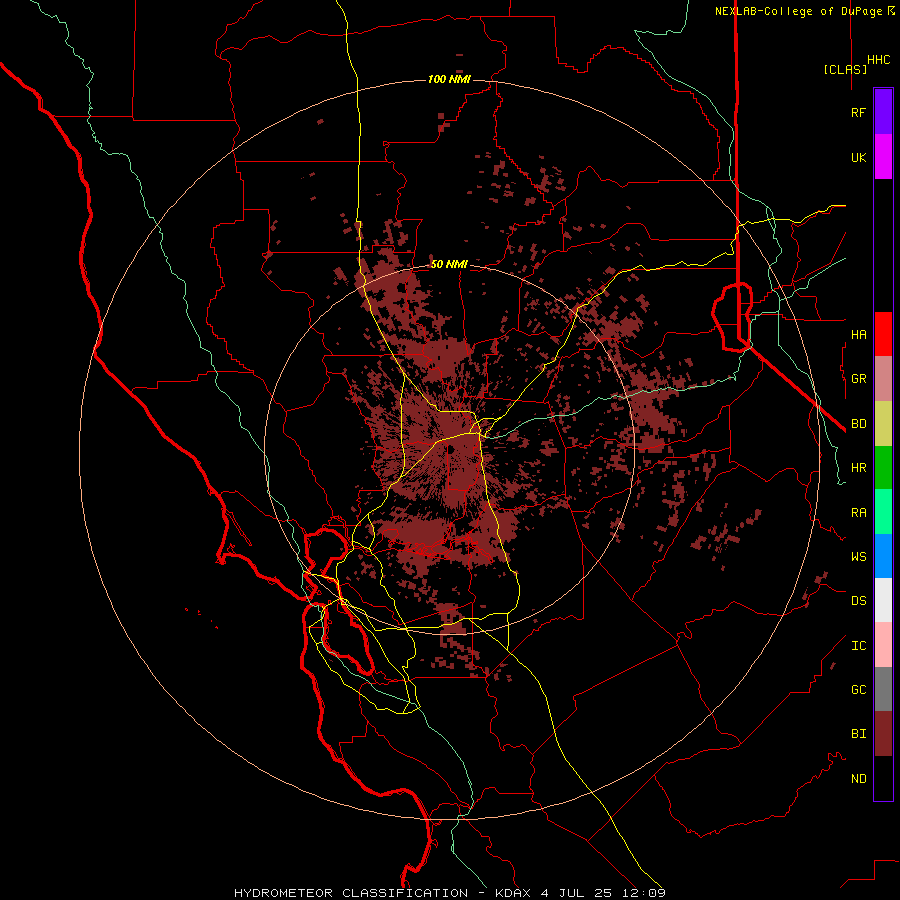Click the RF purple legend swatch
Screen dimensions: 900x900
tap(883, 112)
